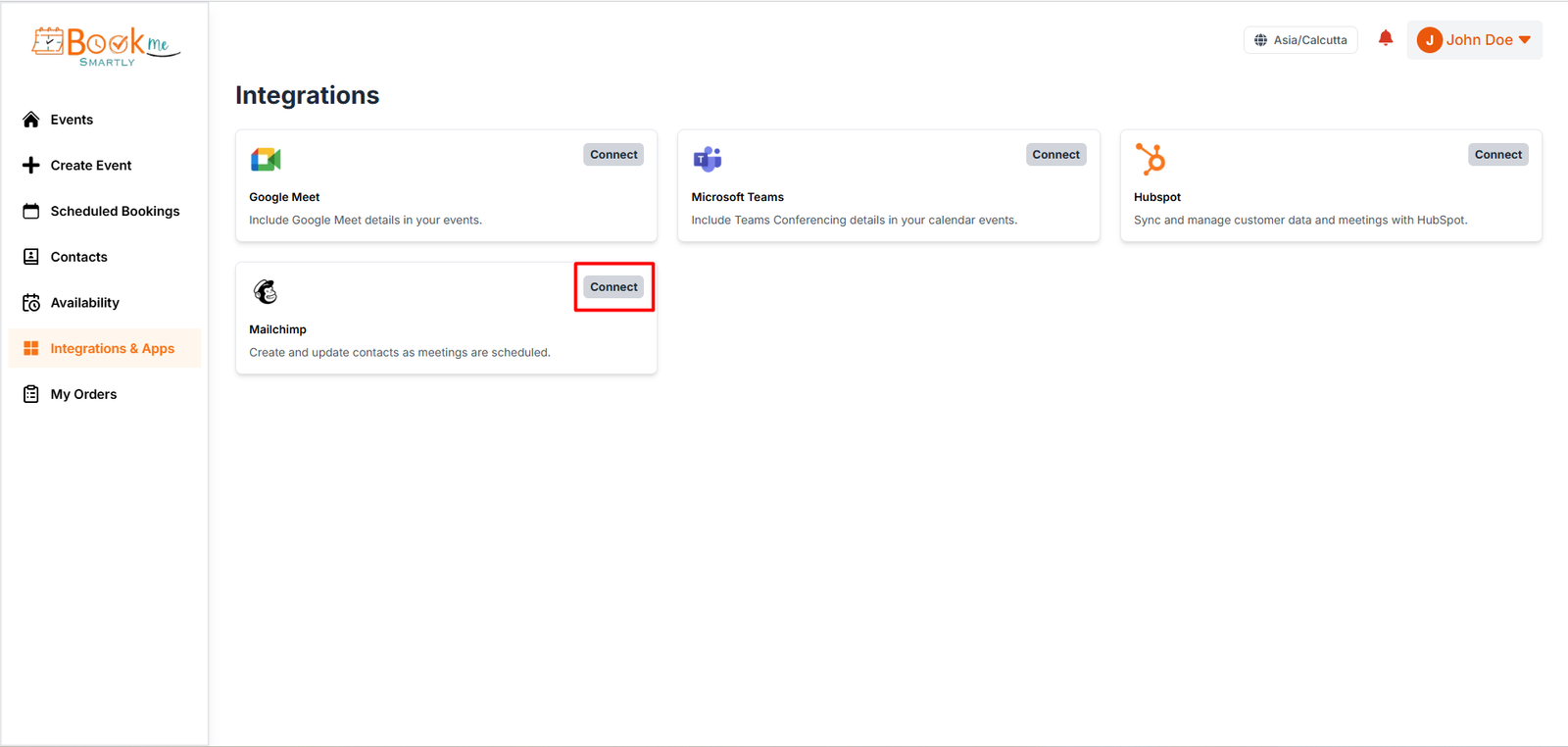Connect the Google Meet integration
The width and height of the screenshot is (1568, 747).
coord(613,155)
